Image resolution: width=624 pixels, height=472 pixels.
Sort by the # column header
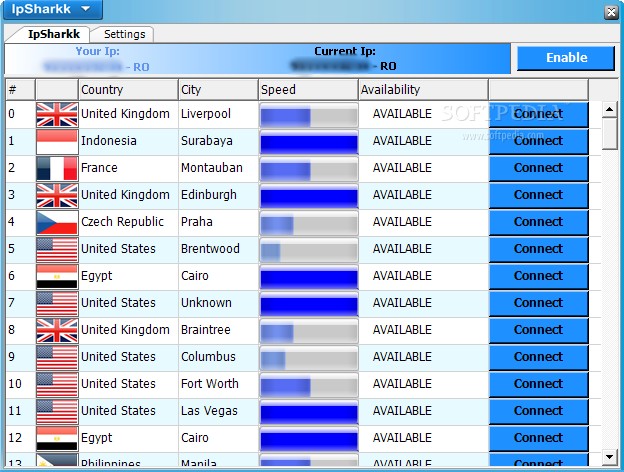20,90
